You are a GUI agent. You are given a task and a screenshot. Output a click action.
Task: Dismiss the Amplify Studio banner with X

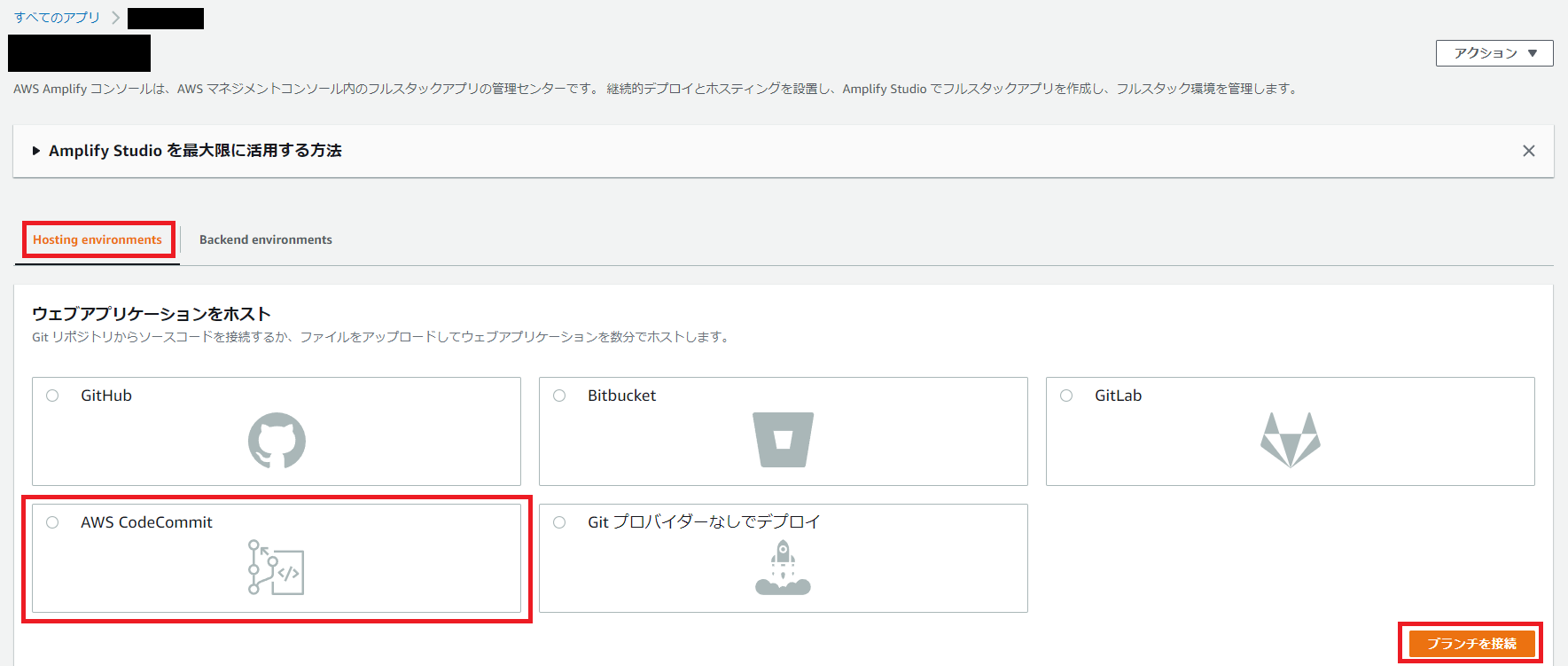tap(1529, 151)
